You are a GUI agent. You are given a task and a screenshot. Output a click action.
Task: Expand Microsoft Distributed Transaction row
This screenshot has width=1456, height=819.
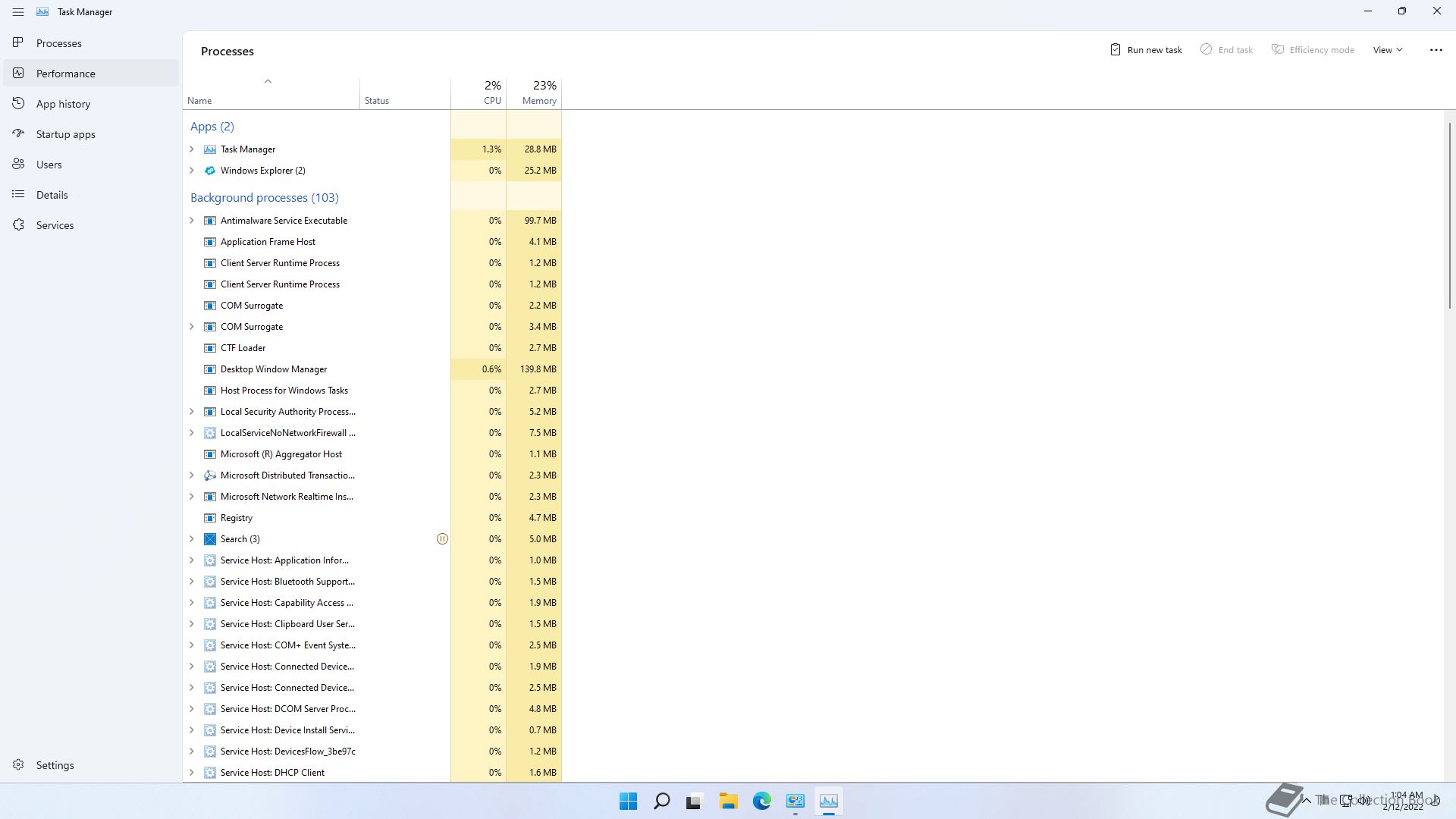[x=191, y=475]
